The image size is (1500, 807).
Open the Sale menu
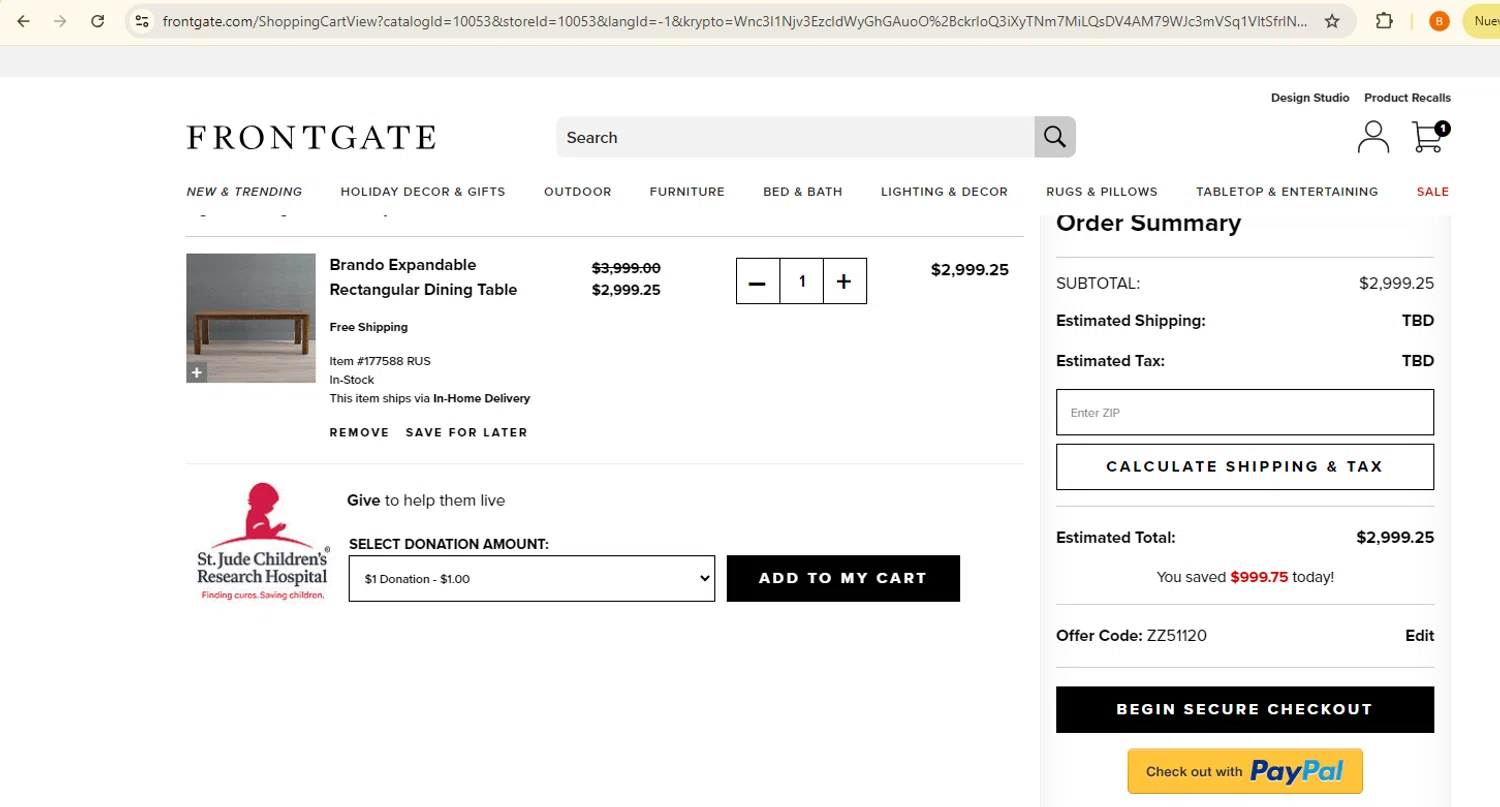tap(1433, 192)
